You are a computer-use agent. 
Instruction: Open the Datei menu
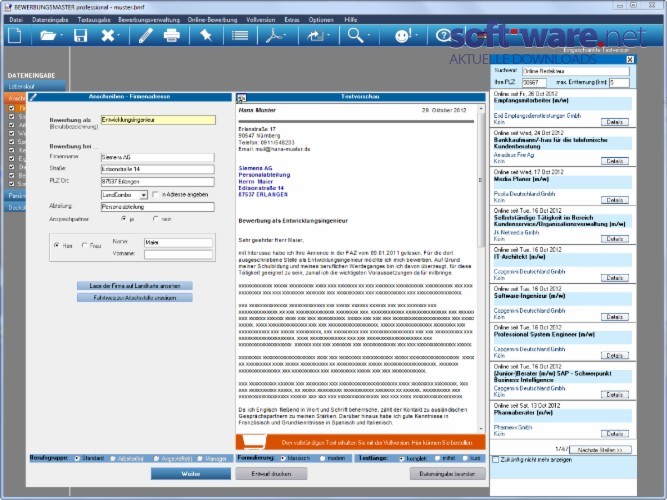coord(16,20)
